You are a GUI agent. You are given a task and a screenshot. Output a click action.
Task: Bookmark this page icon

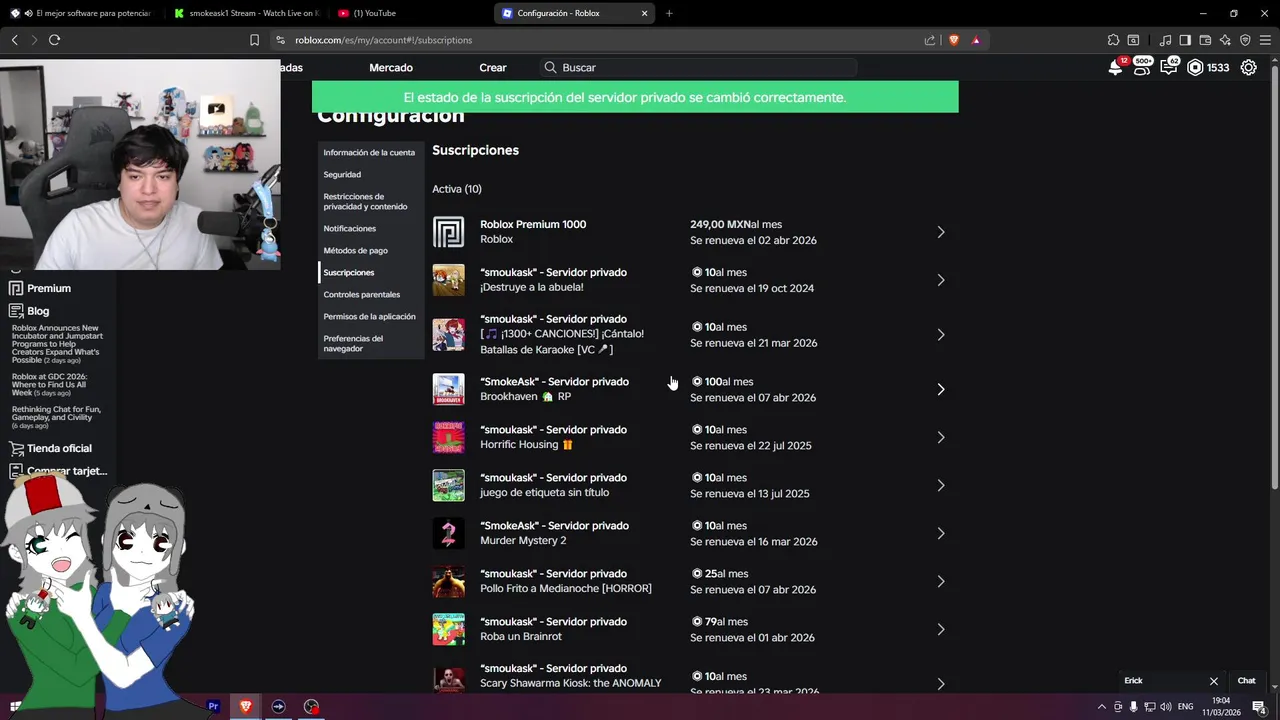[x=254, y=40]
